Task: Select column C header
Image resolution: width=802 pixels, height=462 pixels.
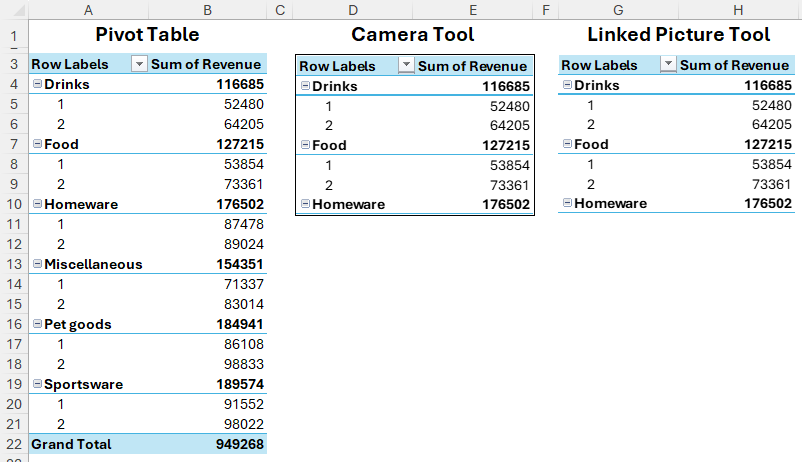Action: click(x=280, y=10)
